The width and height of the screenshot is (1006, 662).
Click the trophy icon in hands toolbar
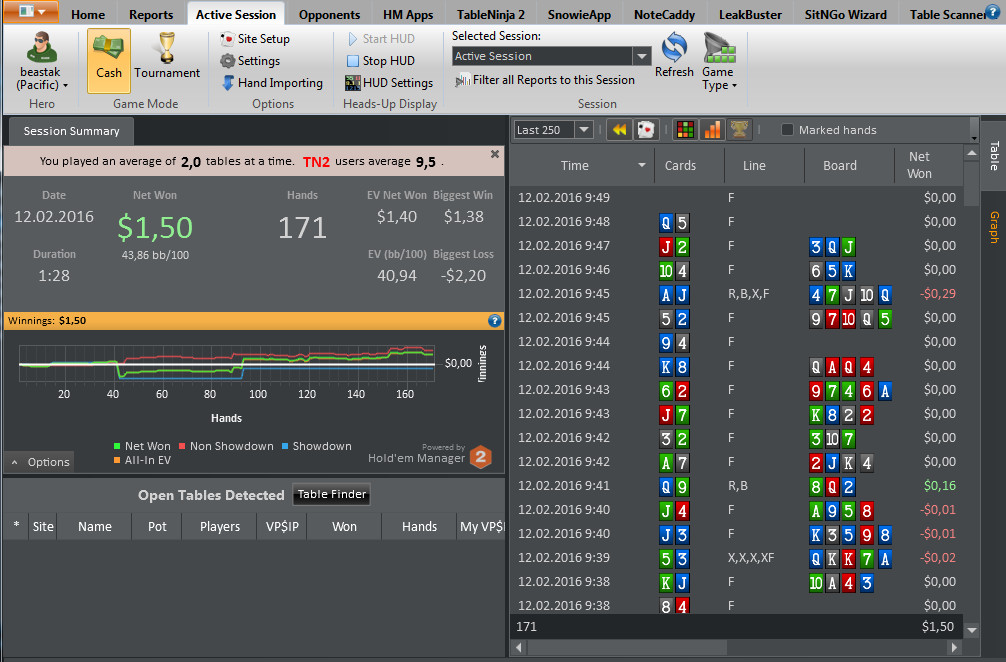[x=739, y=130]
